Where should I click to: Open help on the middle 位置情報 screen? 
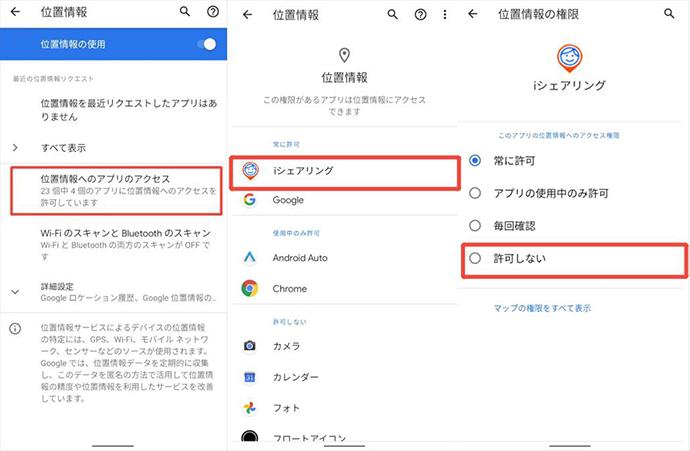click(x=421, y=15)
